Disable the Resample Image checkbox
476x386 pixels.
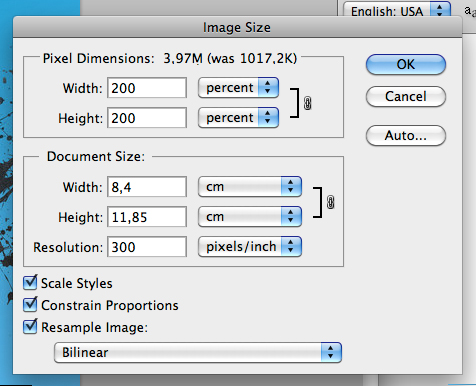tap(30, 326)
